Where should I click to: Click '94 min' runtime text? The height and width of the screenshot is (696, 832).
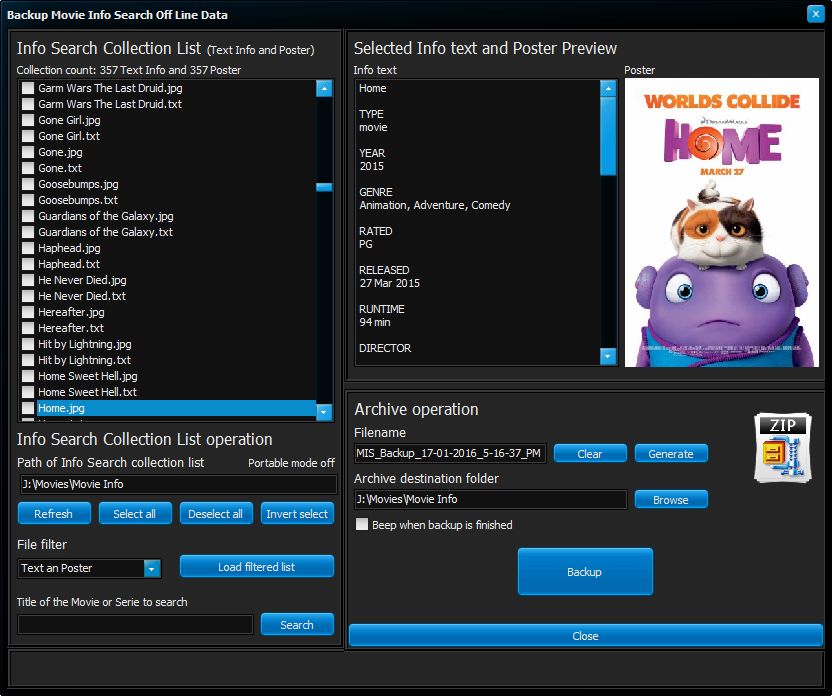(x=375, y=322)
